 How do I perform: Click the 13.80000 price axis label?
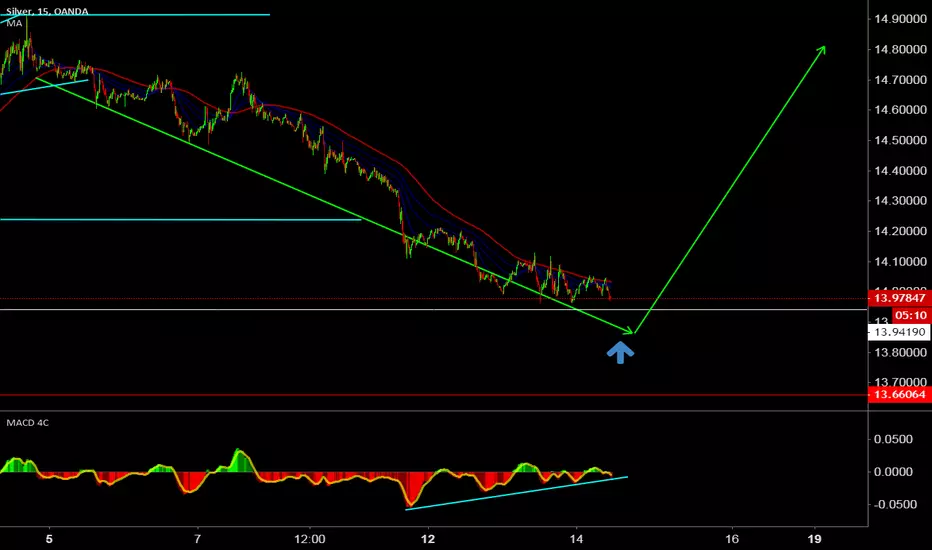(900, 352)
